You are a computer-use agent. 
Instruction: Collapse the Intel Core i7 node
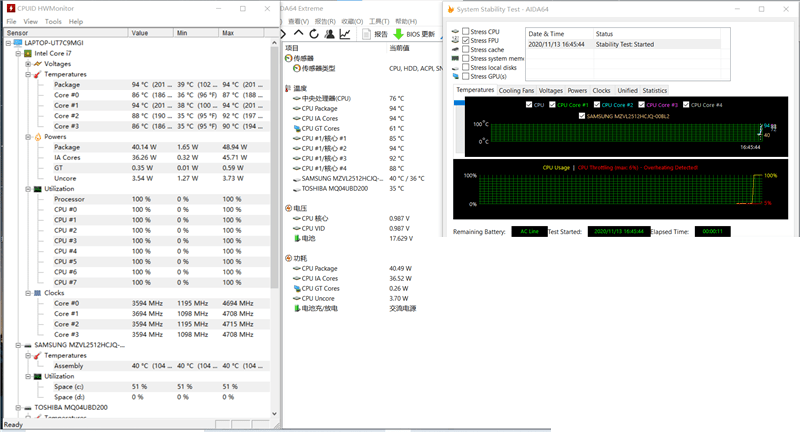pyautogui.click(x=18, y=53)
